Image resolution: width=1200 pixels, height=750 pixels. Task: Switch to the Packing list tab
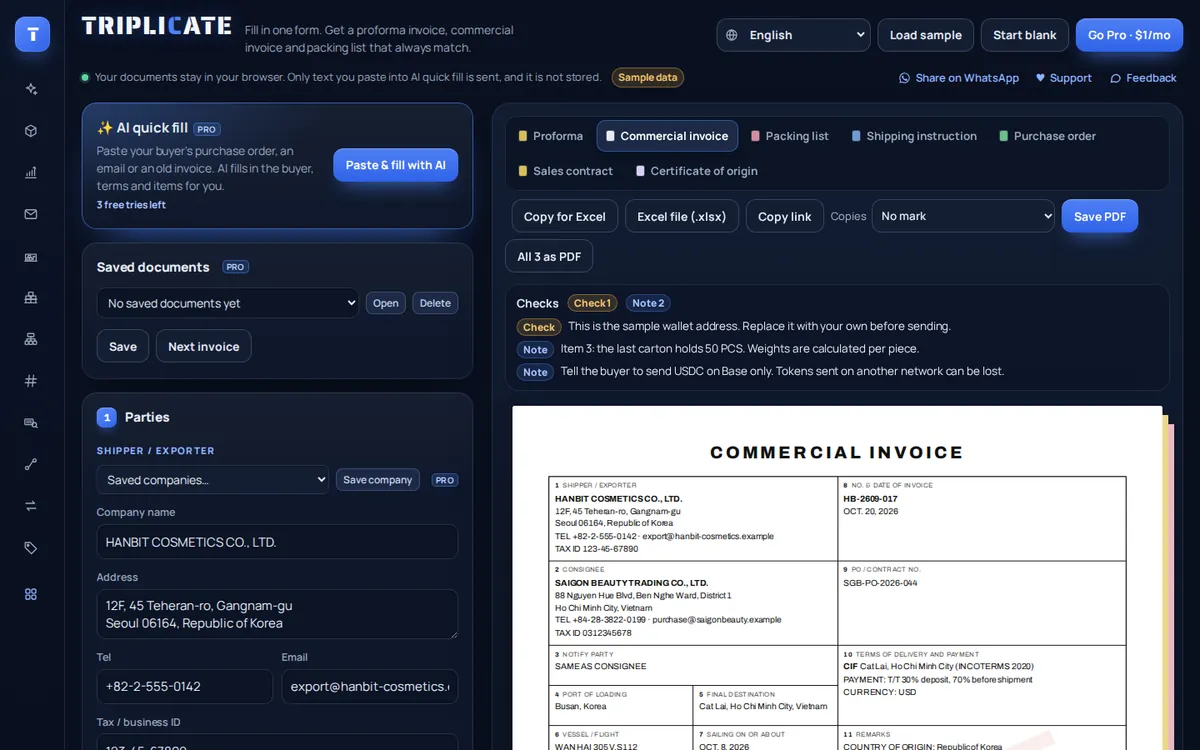[x=790, y=136]
